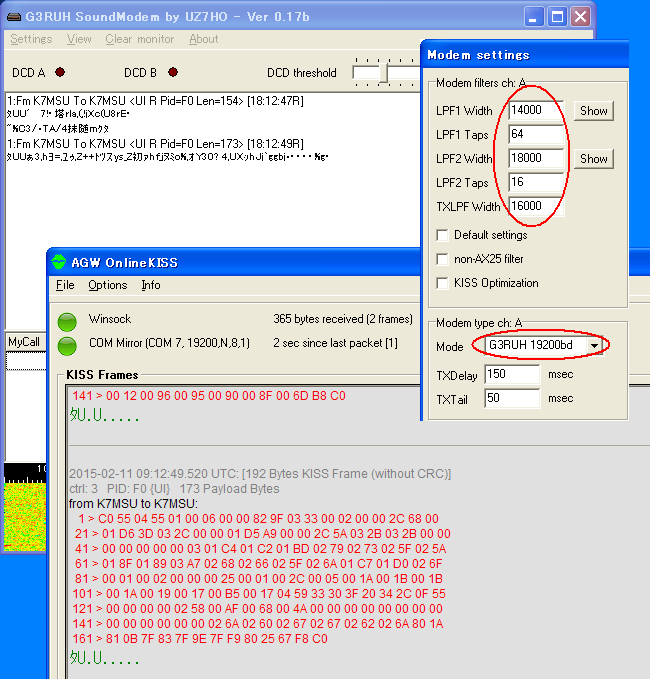Click Clear monitor in SoundModem menu bar
Viewport: 650px width, 679px height.
tap(139, 39)
